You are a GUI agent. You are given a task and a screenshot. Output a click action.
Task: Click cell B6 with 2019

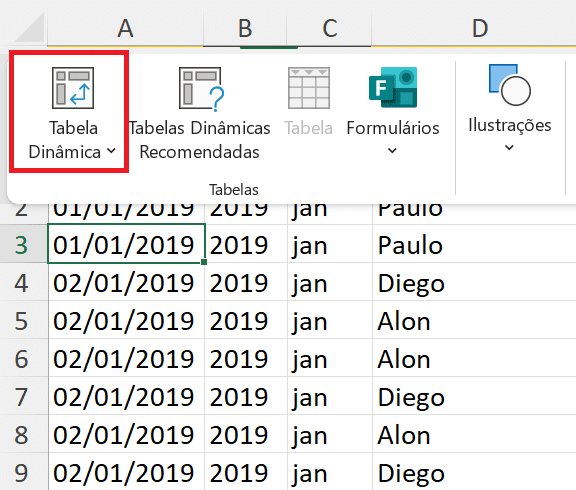[x=246, y=359]
